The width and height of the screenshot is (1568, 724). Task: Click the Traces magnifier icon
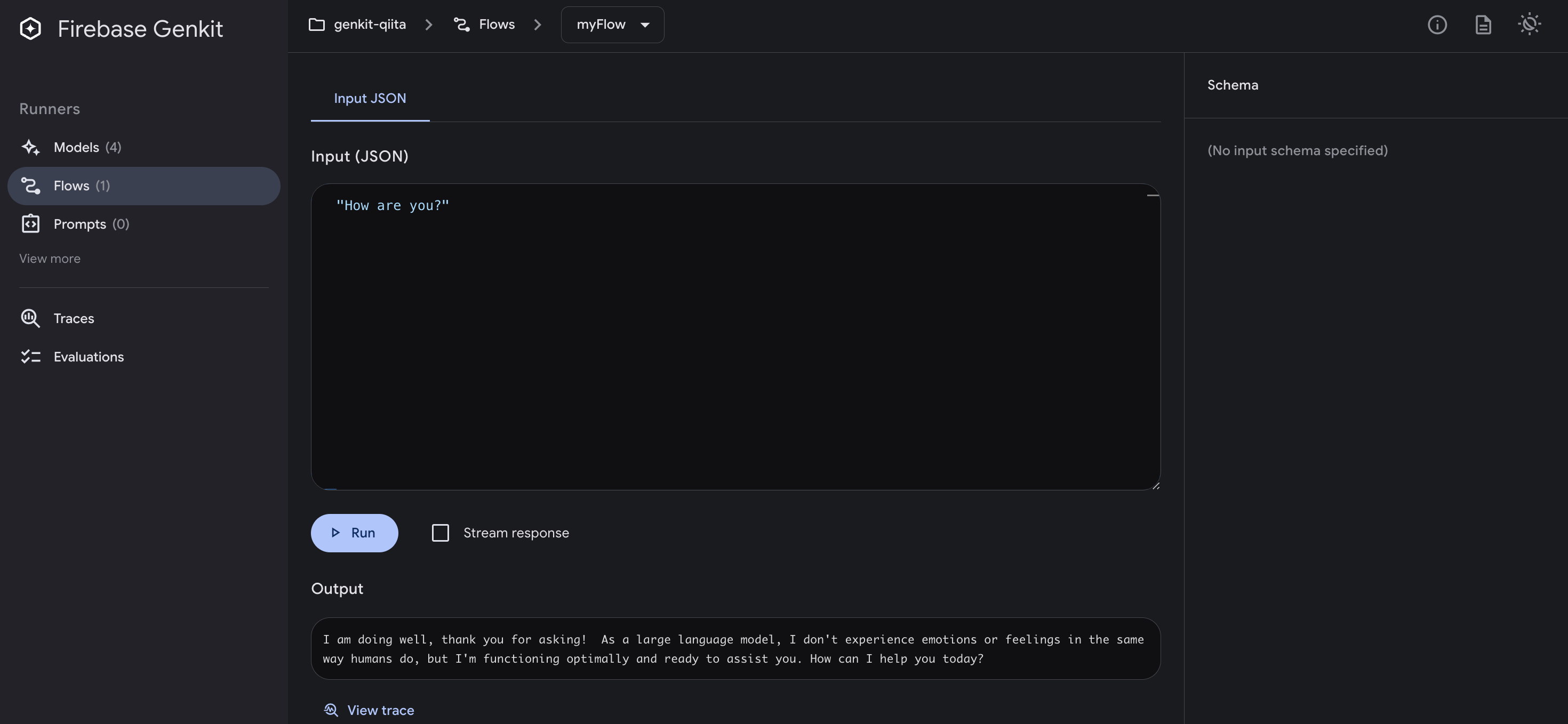coord(30,318)
